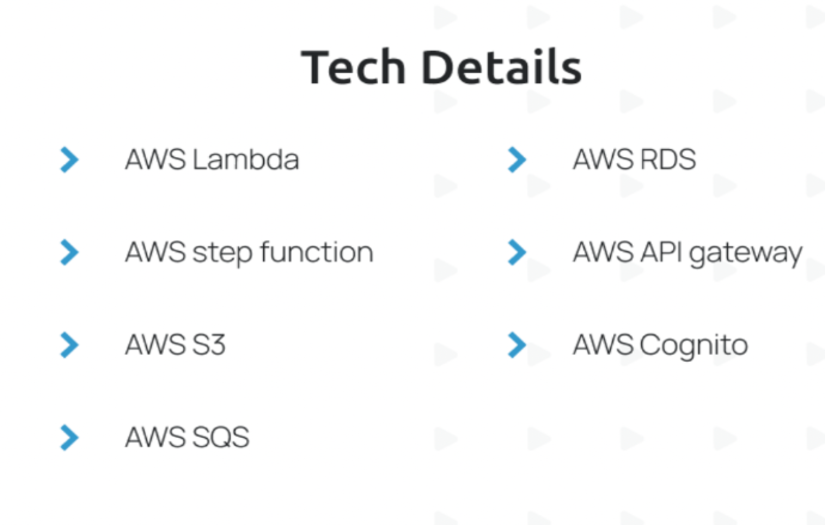Click the arrow bullet next to AWS S3
Image resolution: width=825 pixels, height=525 pixels.
[x=69, y=345]
